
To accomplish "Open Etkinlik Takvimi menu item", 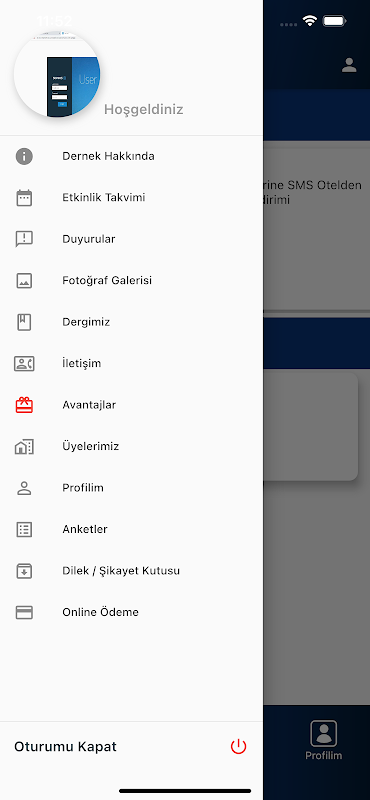I will click(131, 197).
